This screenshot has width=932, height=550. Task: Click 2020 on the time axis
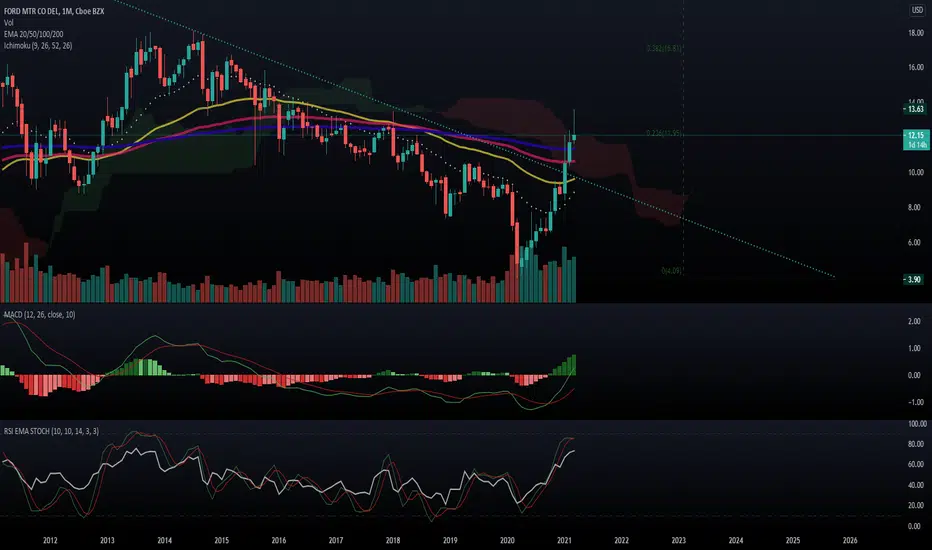tap(507, 540)
